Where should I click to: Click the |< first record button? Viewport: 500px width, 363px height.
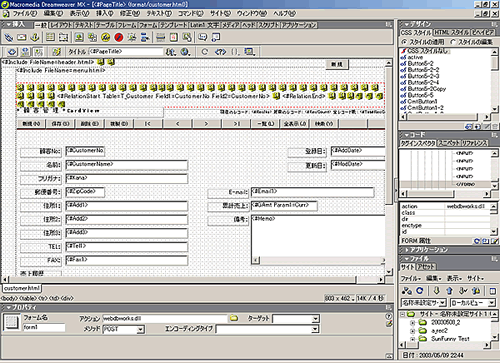(x=148, y=124)
